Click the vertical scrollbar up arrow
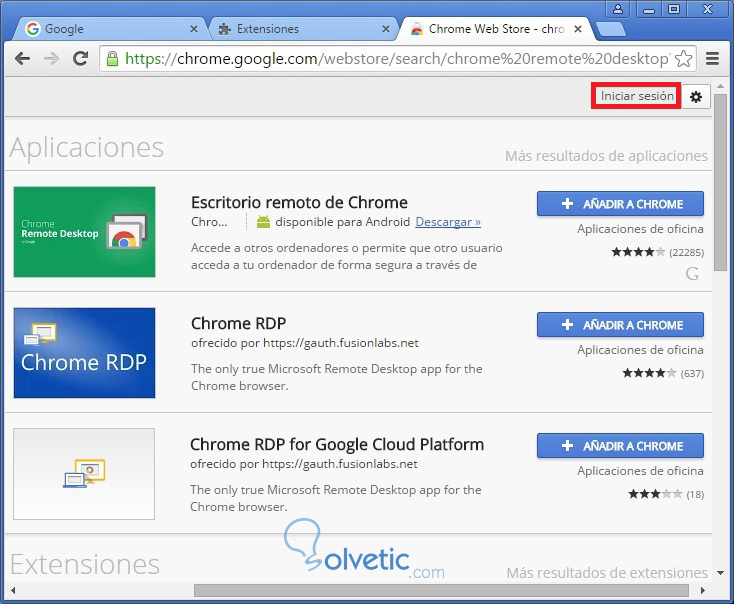The height and width of the screenshot is (604, 734). click(720, 87)
